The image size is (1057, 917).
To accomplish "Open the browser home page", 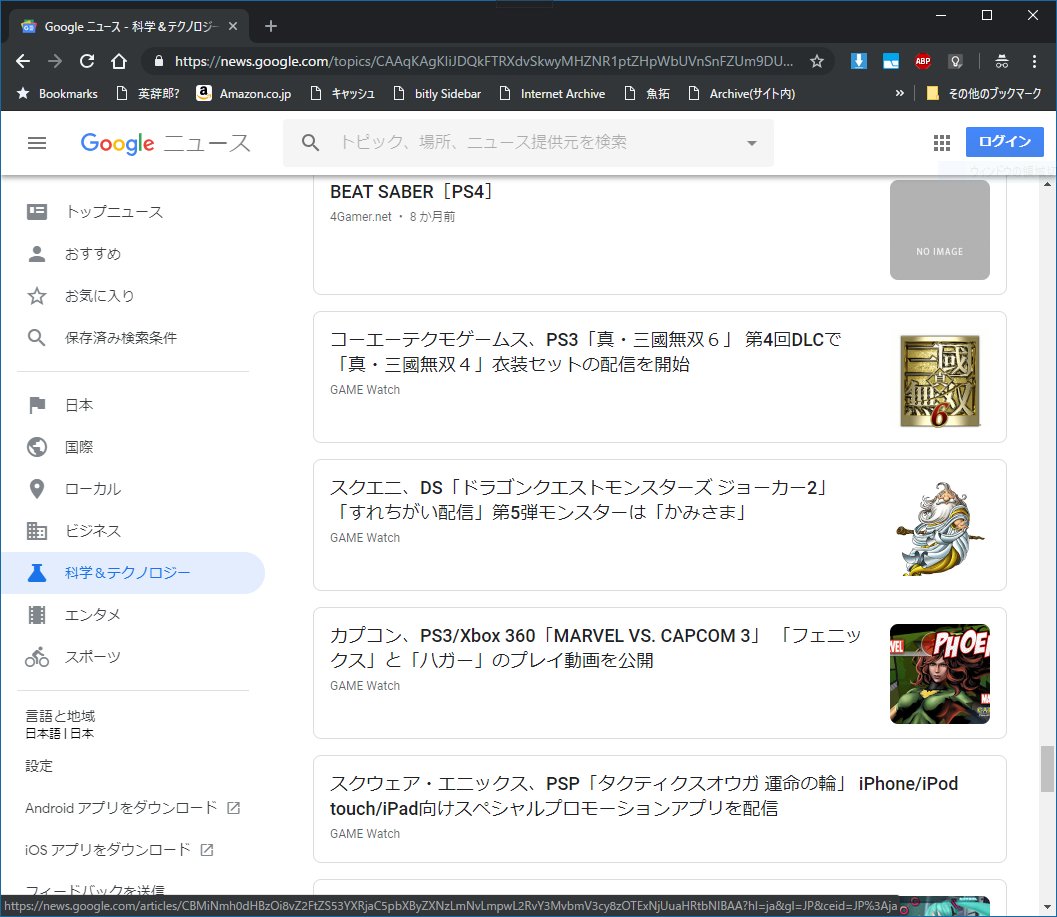I will 119,61.
